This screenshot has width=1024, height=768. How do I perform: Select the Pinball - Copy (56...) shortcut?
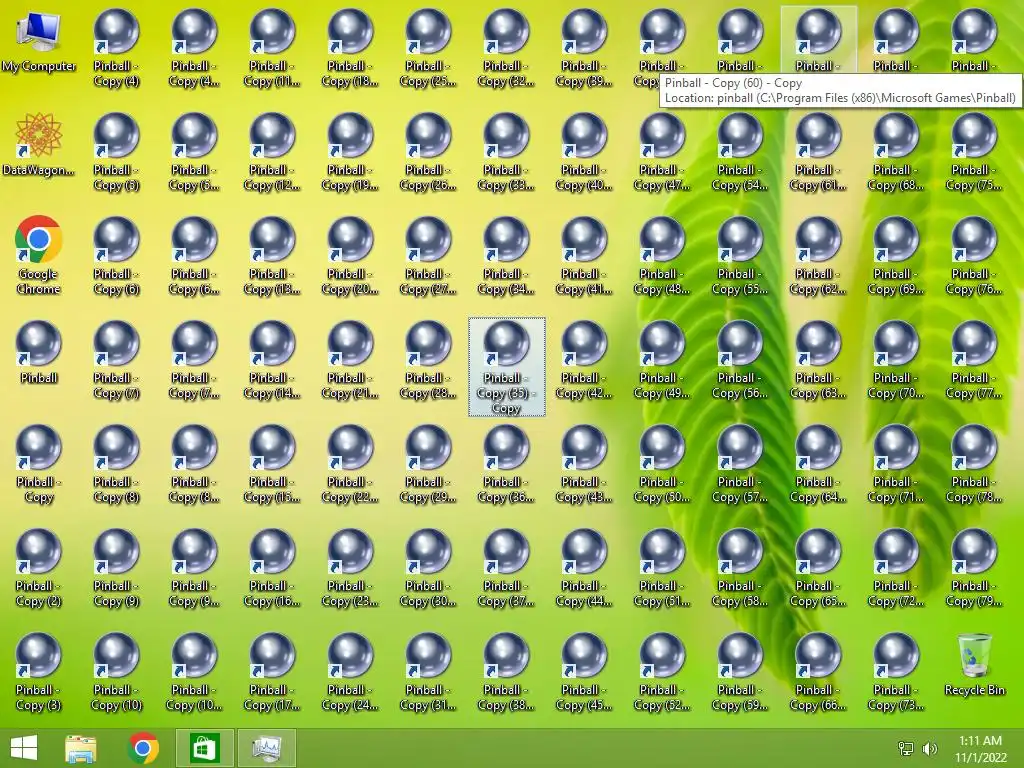pyautogui.click(x=740, y=360)
